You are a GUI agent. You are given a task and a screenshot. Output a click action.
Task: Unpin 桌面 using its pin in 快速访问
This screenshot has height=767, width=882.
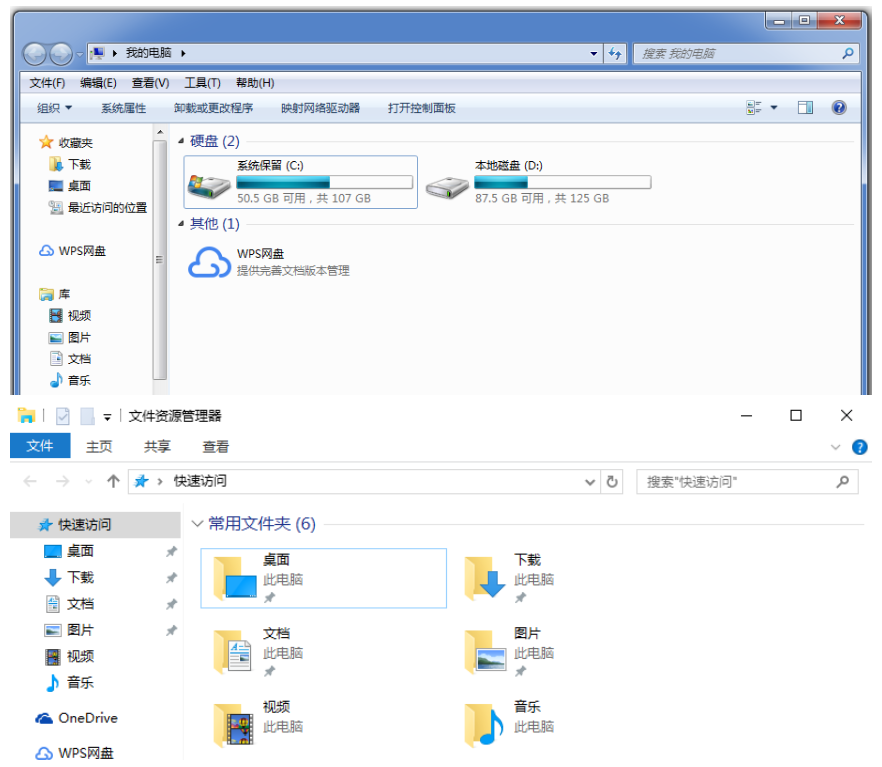pyautogui.click(x=171, y=552)
